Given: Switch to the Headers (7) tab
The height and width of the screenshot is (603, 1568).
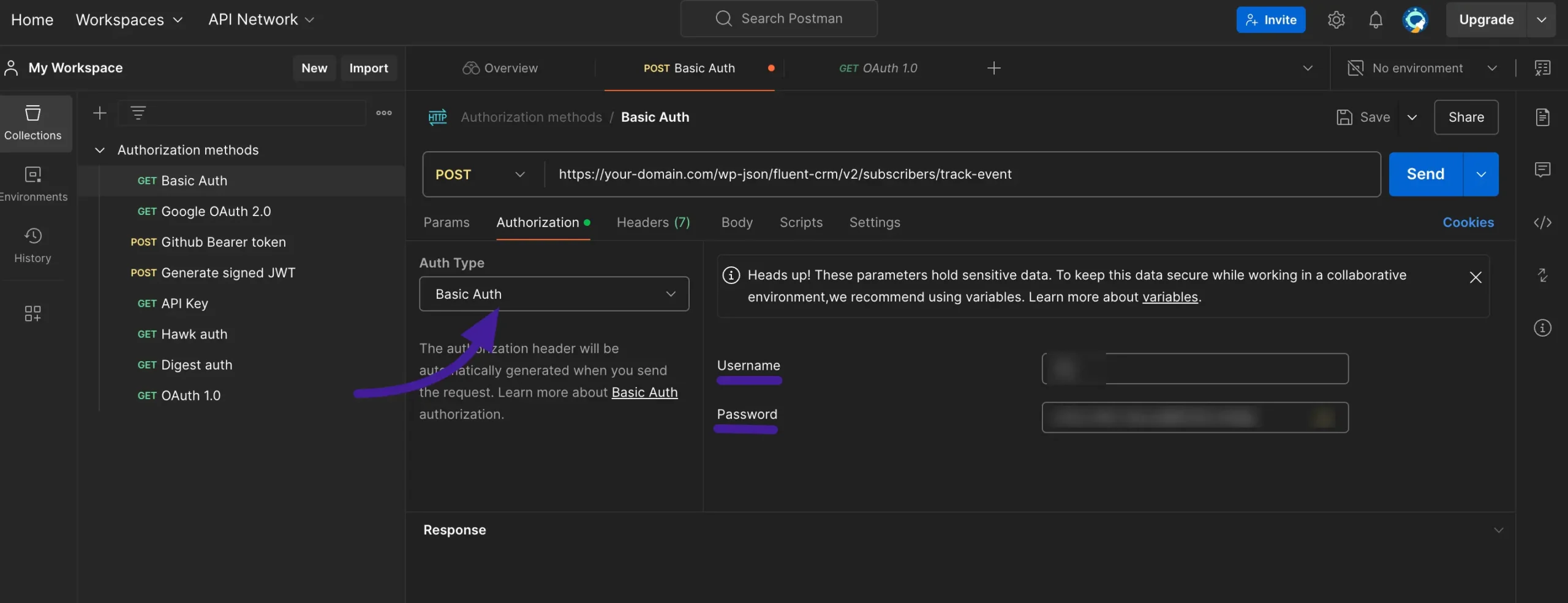Looking at the screenshot, I should [654, 222].
